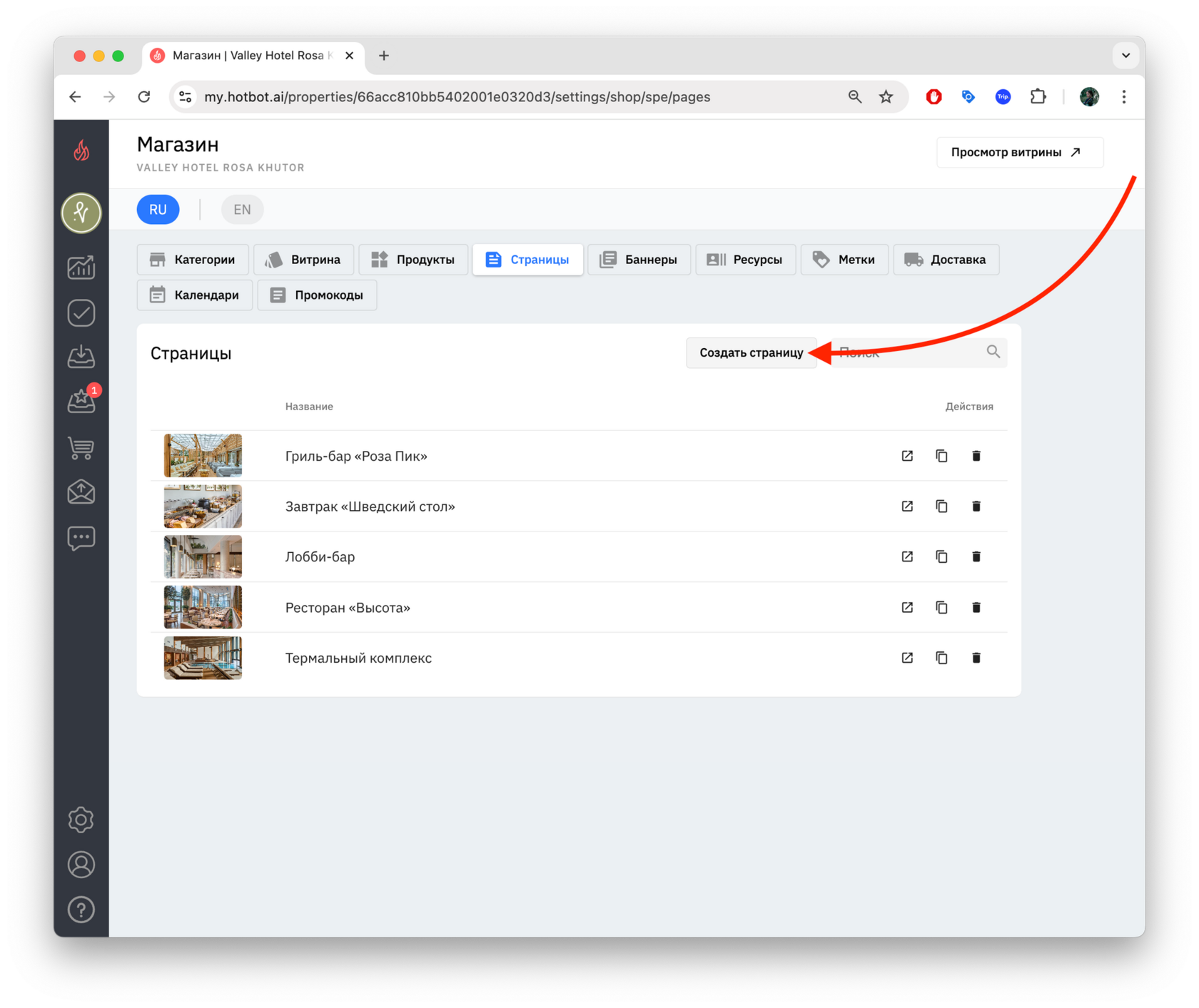Switch to the Категории tab

click(x=193, y=260)
